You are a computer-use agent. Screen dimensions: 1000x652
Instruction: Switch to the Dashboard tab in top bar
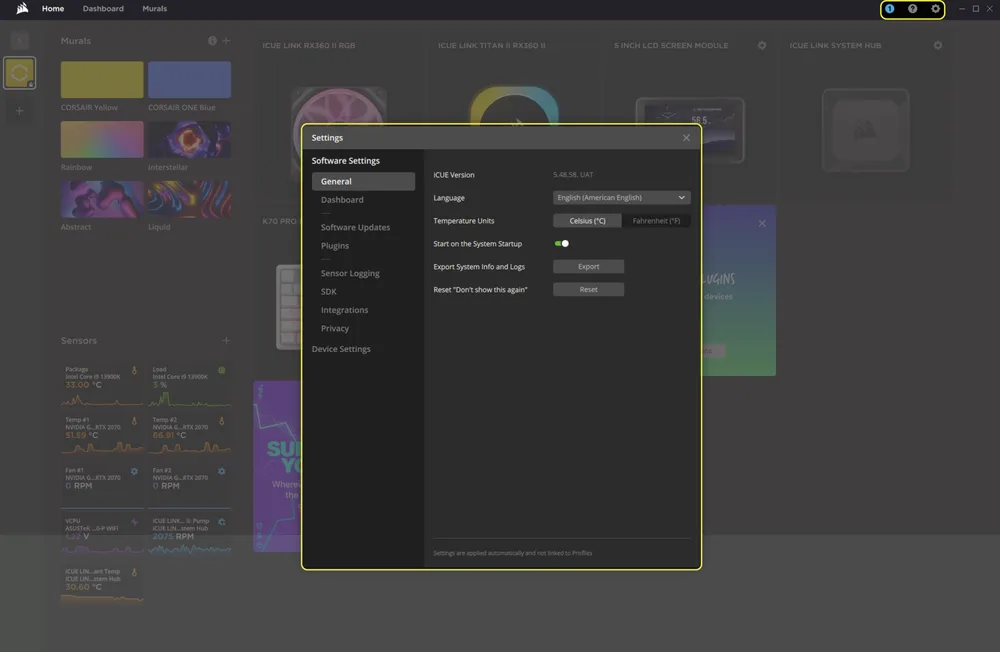pos(103,9)
